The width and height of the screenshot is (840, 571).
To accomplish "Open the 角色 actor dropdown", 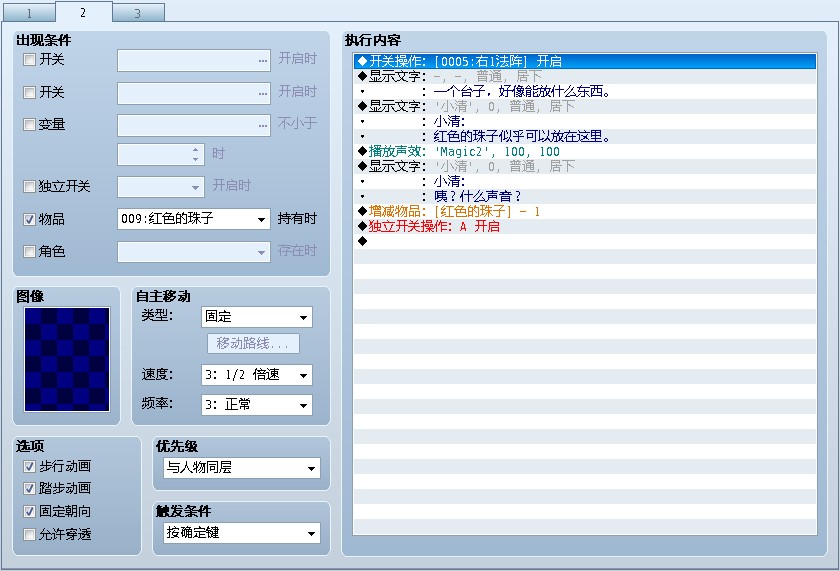I will coord(194,252).
